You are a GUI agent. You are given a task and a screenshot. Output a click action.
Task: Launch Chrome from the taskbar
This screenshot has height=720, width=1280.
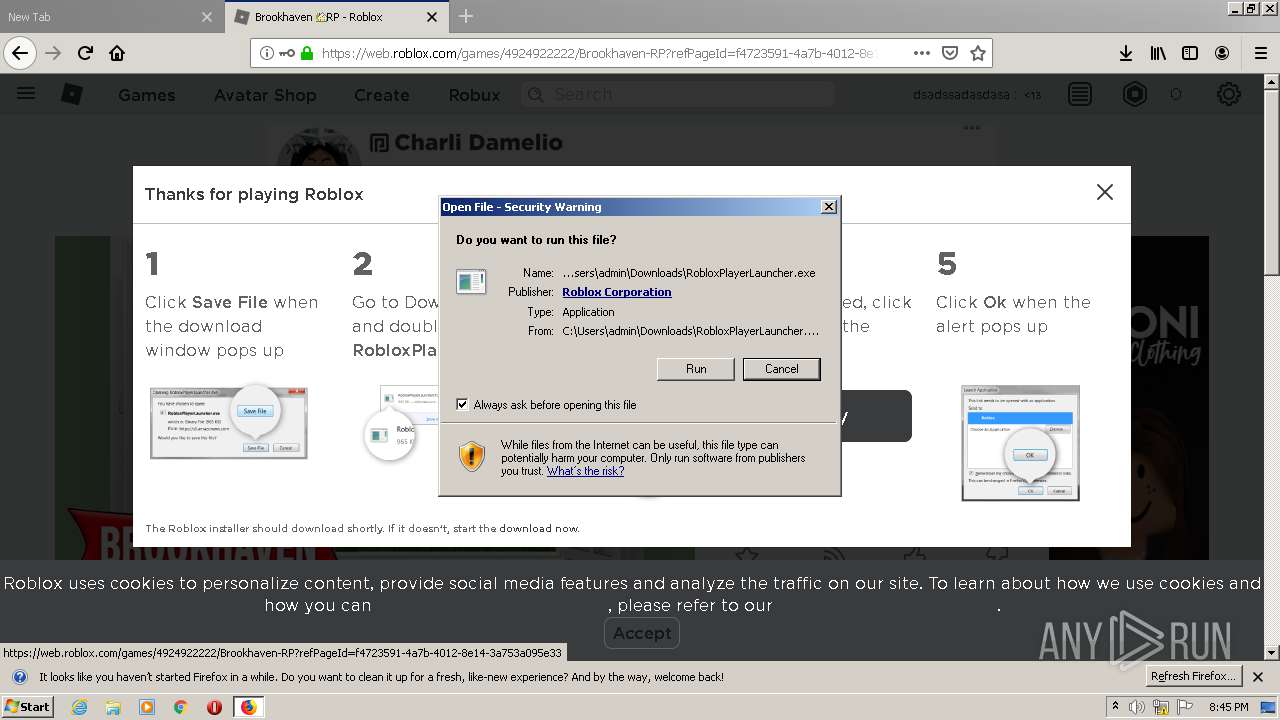click(x=180, y=707)
